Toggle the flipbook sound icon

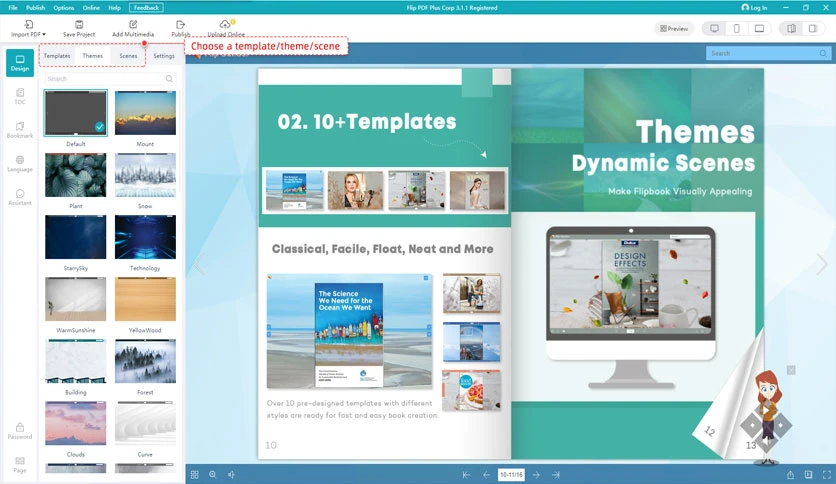coord(231,474)
